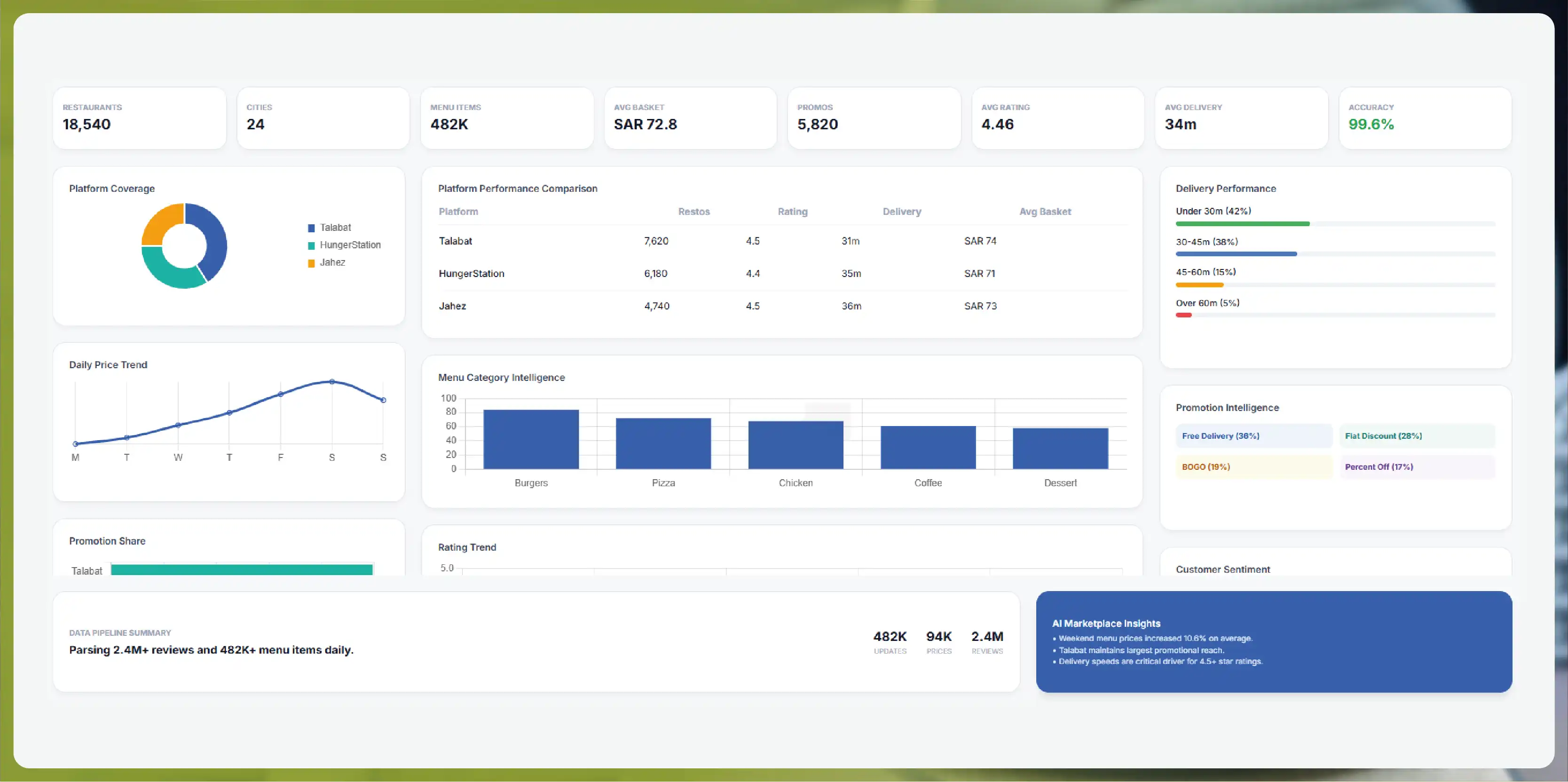Screen dimensions: 1568x782
Task: Select the Restaurants 18,540 stat card
Action: coord(139,118)
